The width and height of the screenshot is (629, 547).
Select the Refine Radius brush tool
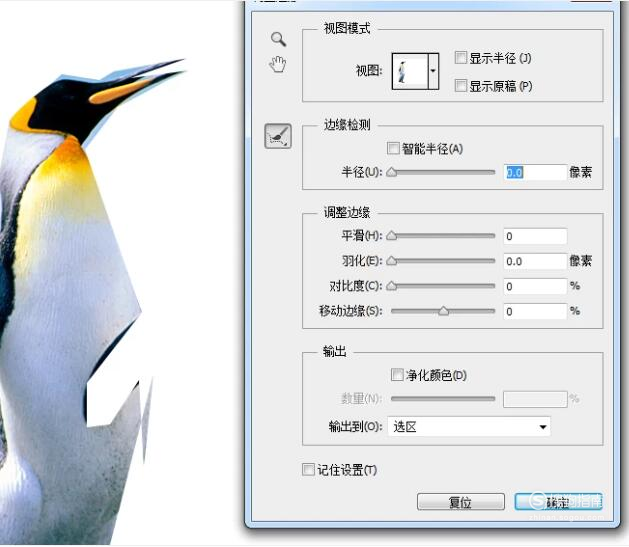pos(278,136)
